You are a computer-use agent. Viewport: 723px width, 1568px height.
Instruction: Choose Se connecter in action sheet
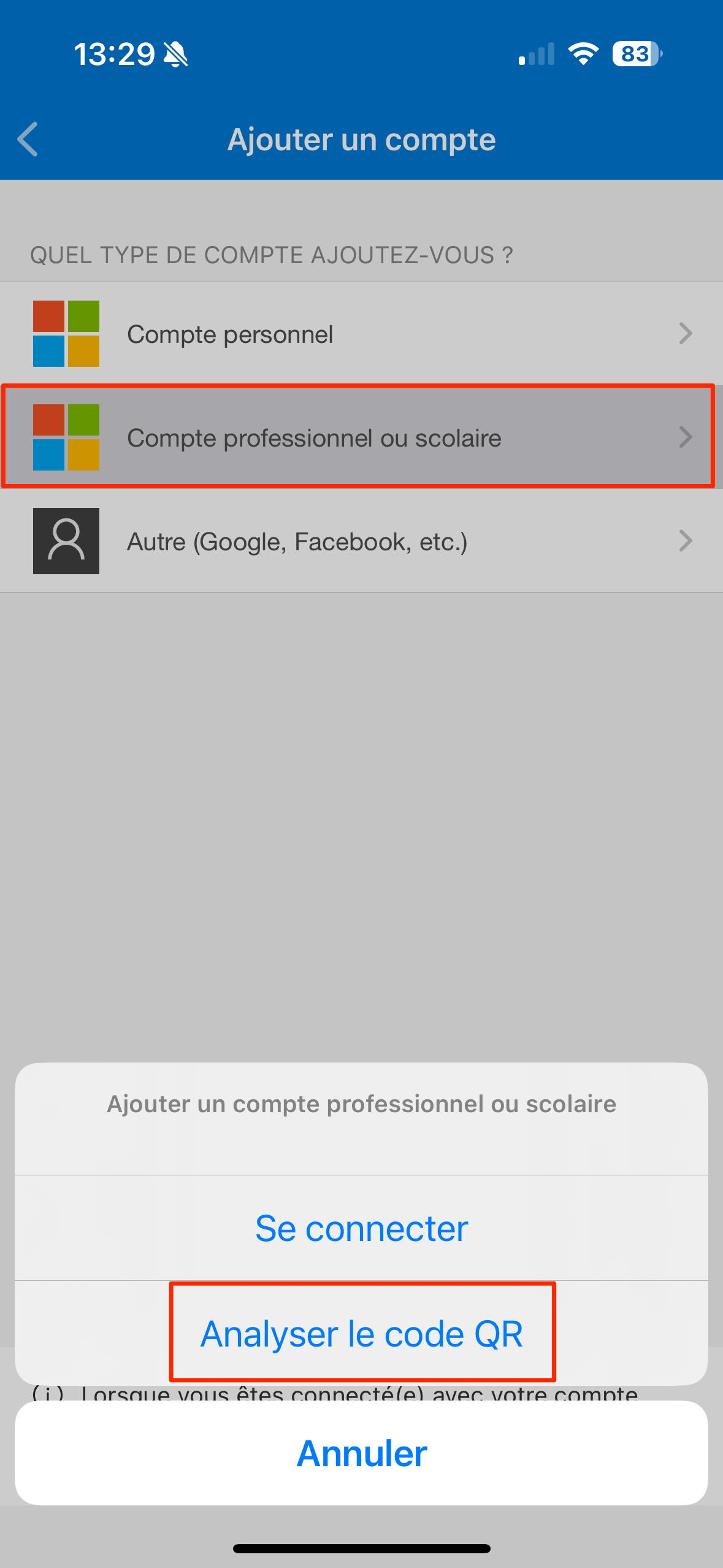(362, 1228)
